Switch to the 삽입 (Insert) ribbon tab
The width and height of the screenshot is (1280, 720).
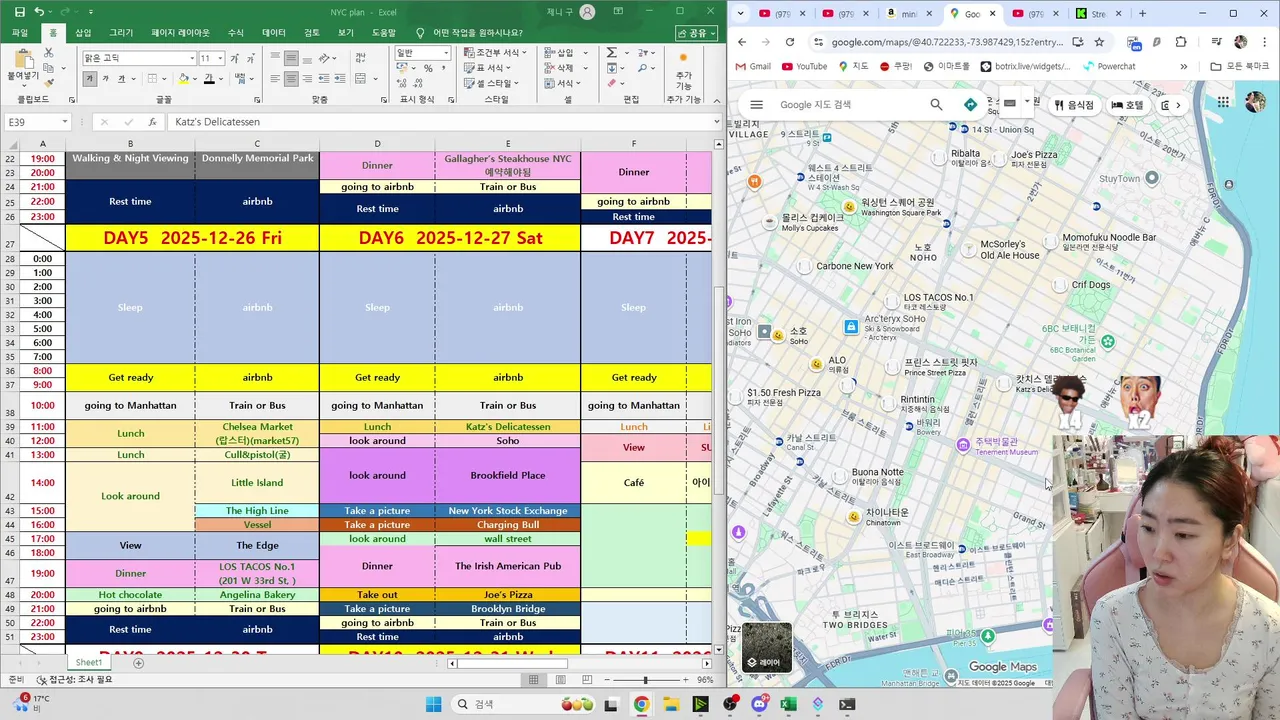pos(83,33)
